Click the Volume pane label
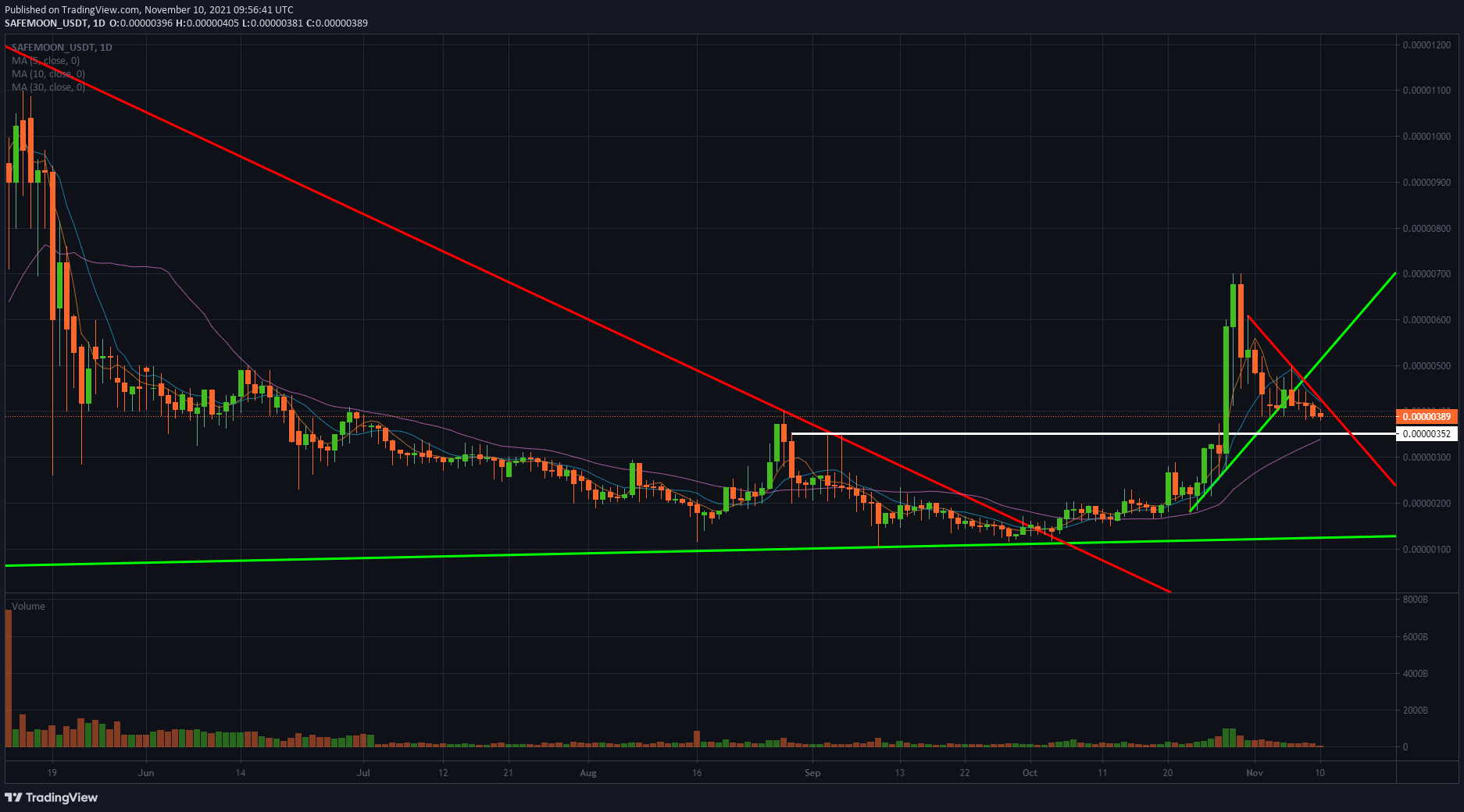Image resolution: width=1464 pixels, height=812 pixels. (28, 607)
